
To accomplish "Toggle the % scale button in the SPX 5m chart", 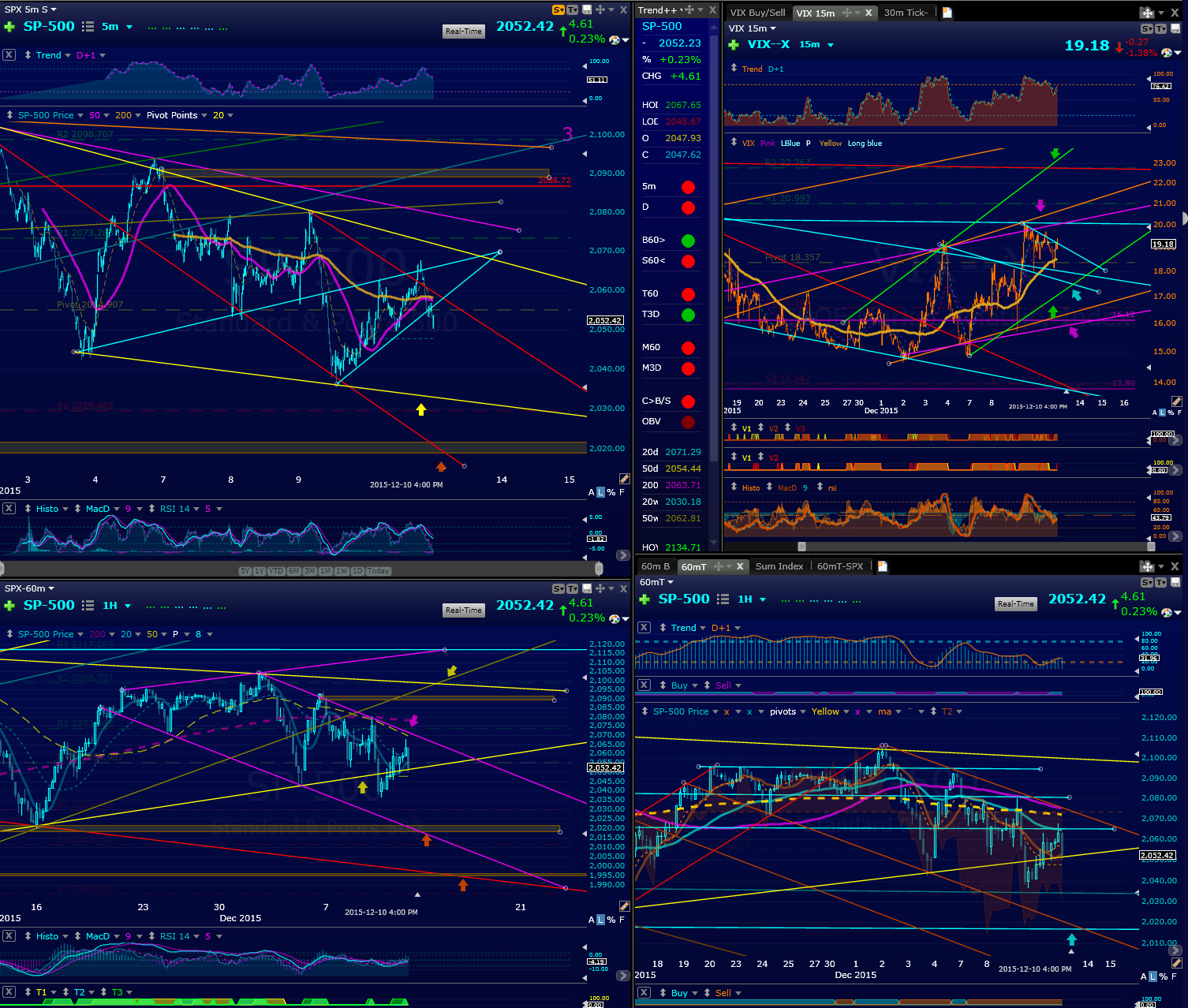I will pos(611,492).
